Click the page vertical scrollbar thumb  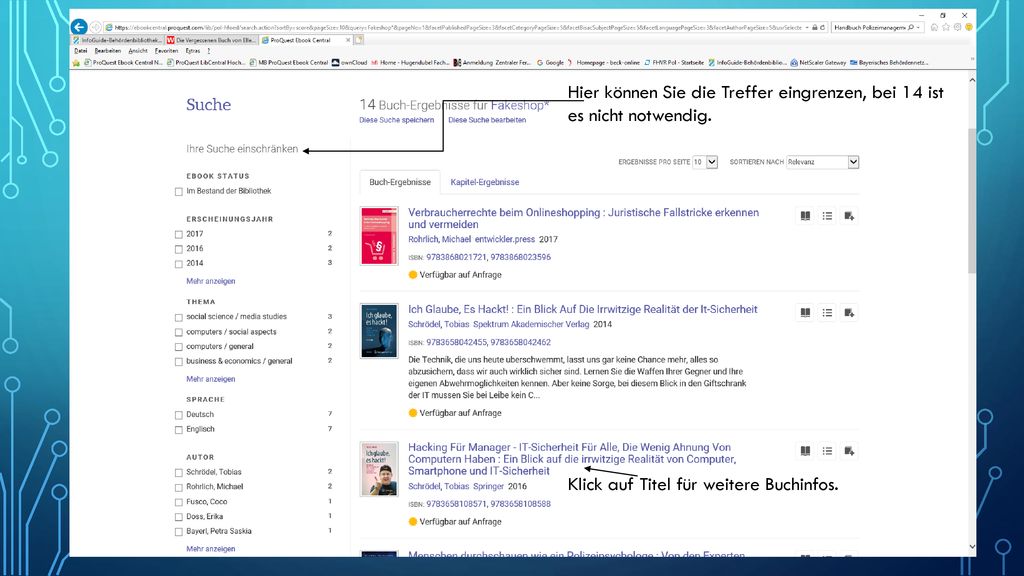[x=972, y=201]
